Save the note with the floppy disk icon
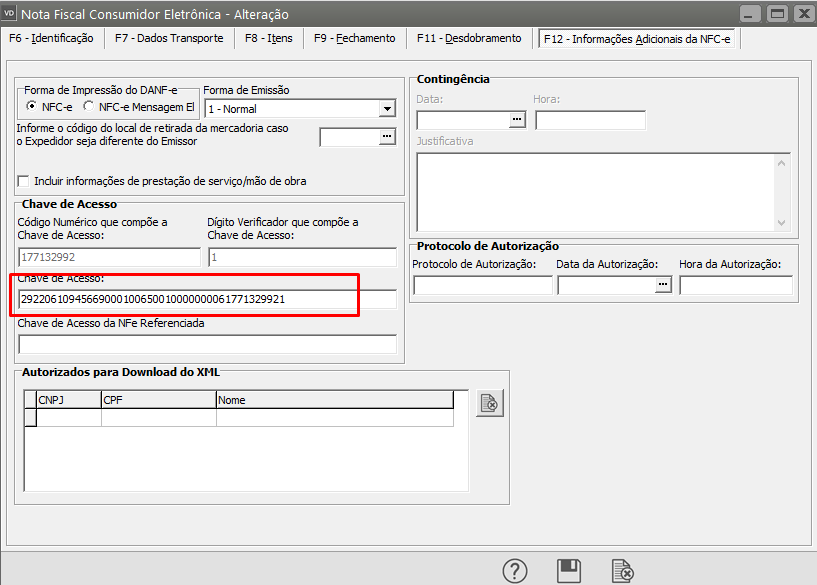 [x=568, y=571]
